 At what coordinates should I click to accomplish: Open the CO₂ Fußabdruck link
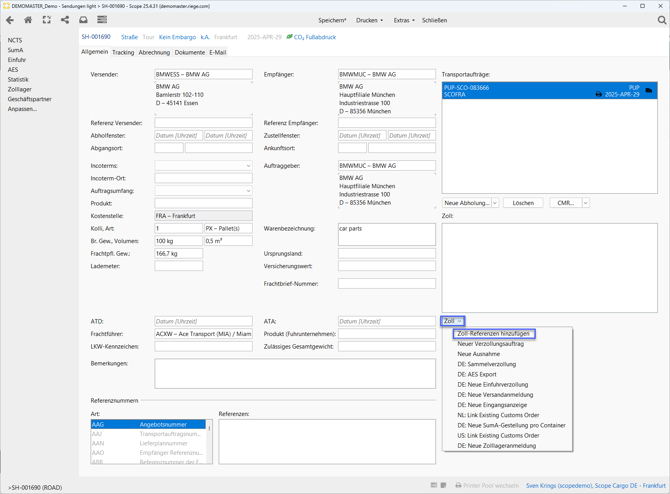[x=315, y=37]
